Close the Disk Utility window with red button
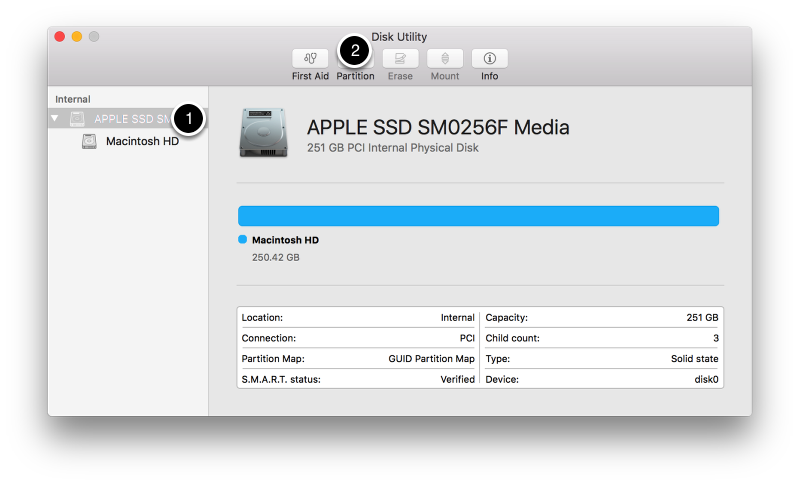Image resolution: width=800 pixels, height=485 pixels. coord(60,37)
